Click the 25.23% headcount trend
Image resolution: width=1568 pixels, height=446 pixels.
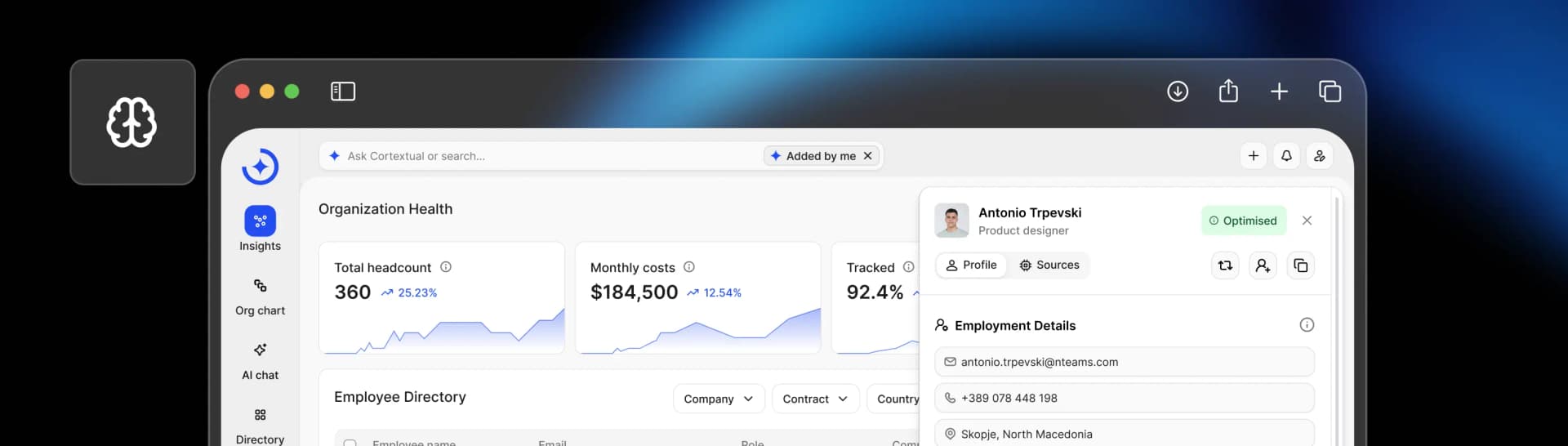(409, 292)
